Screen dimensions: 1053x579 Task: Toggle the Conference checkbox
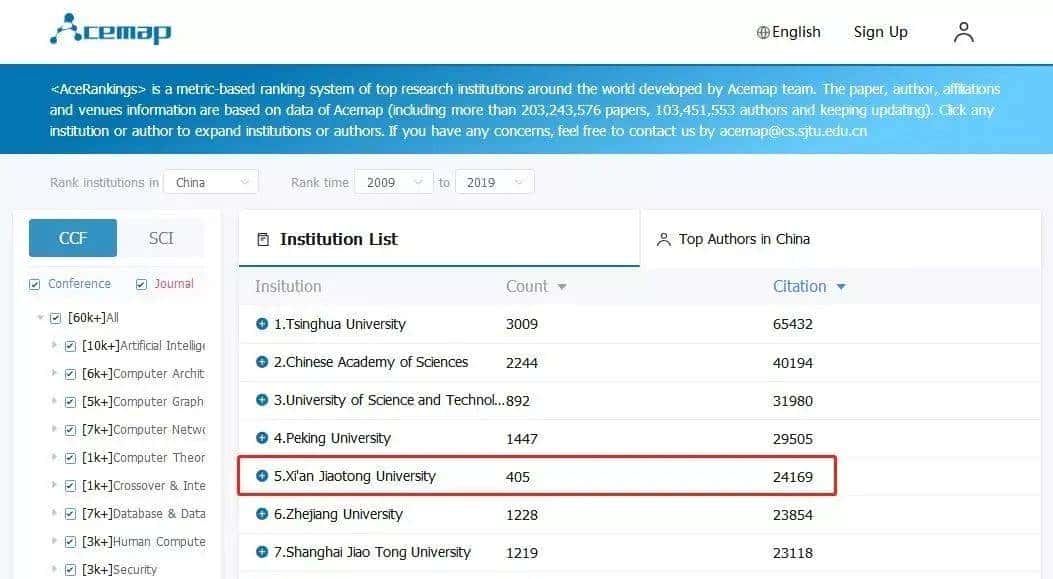(35, 284)
